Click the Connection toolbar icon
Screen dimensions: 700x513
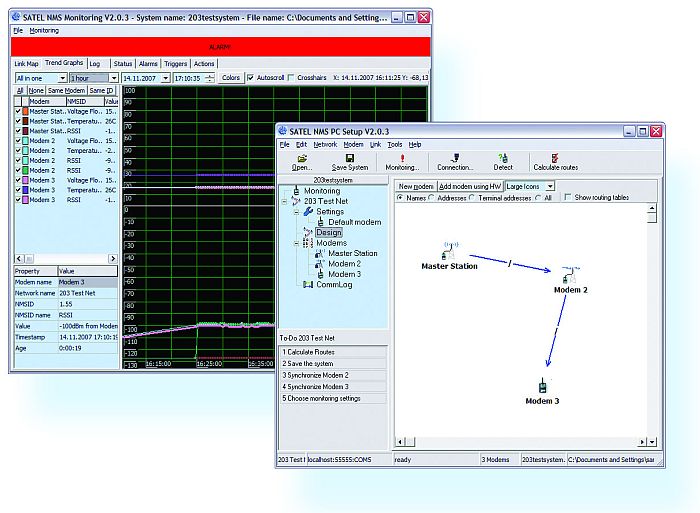[455, 159]
